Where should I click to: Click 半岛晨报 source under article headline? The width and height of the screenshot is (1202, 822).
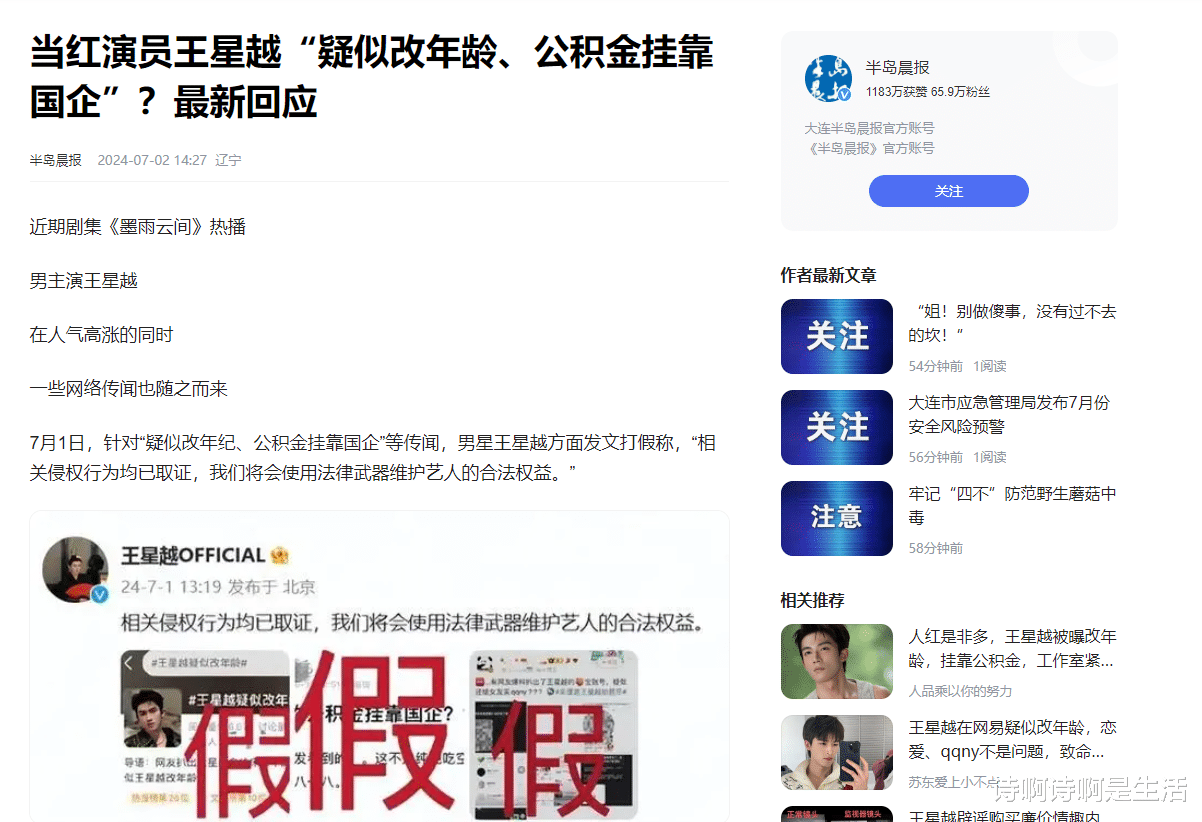point(56,160)
